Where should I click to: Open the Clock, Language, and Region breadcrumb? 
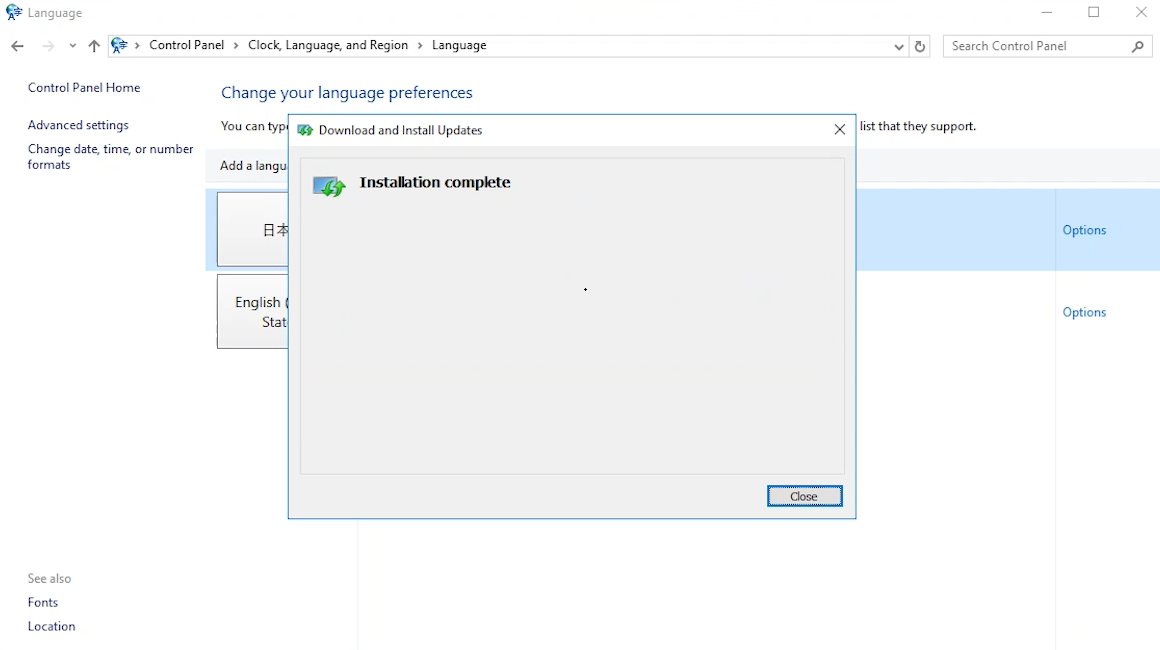(328, 45)
